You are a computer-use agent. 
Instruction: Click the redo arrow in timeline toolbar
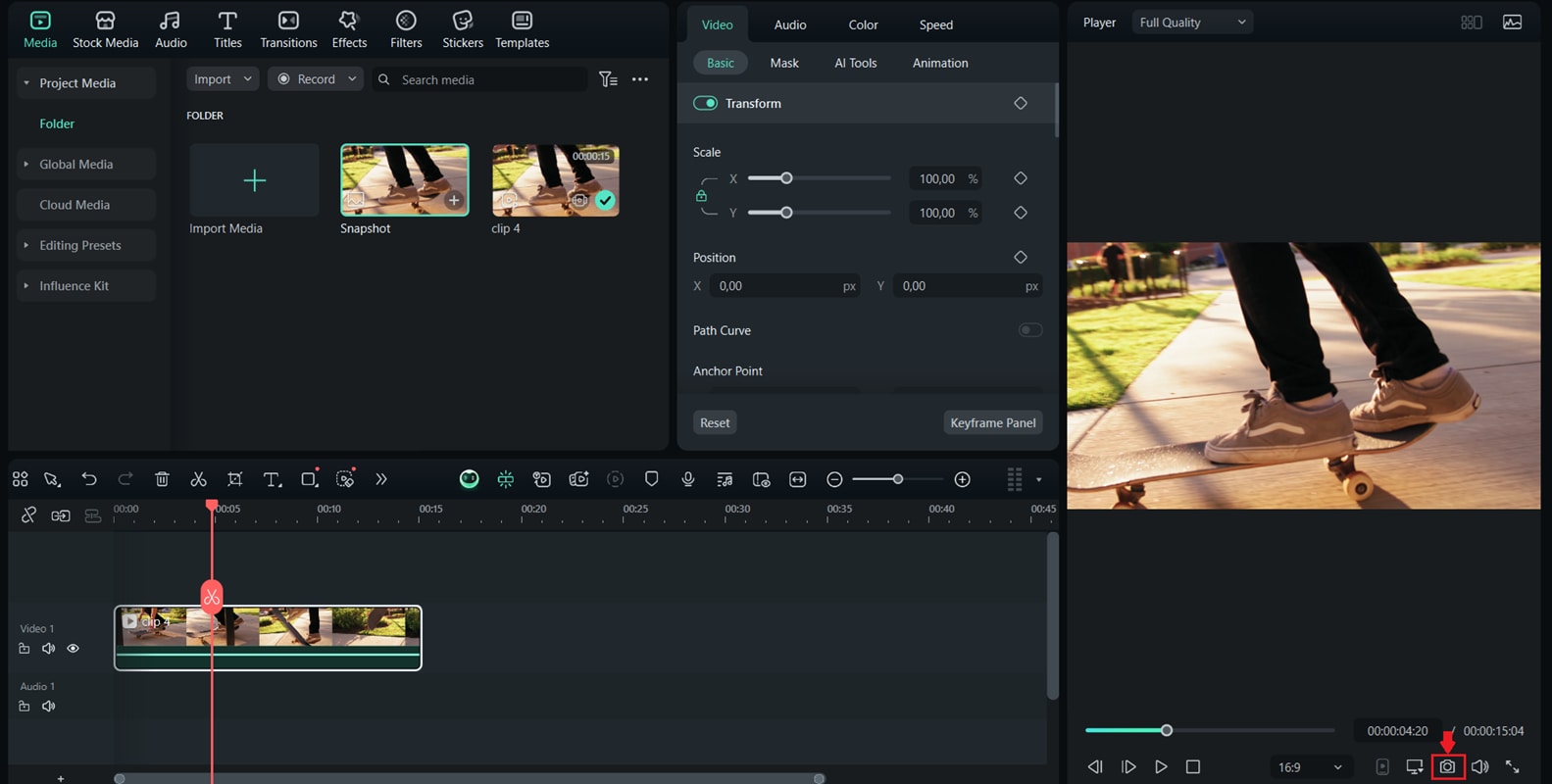click(125, 479)
